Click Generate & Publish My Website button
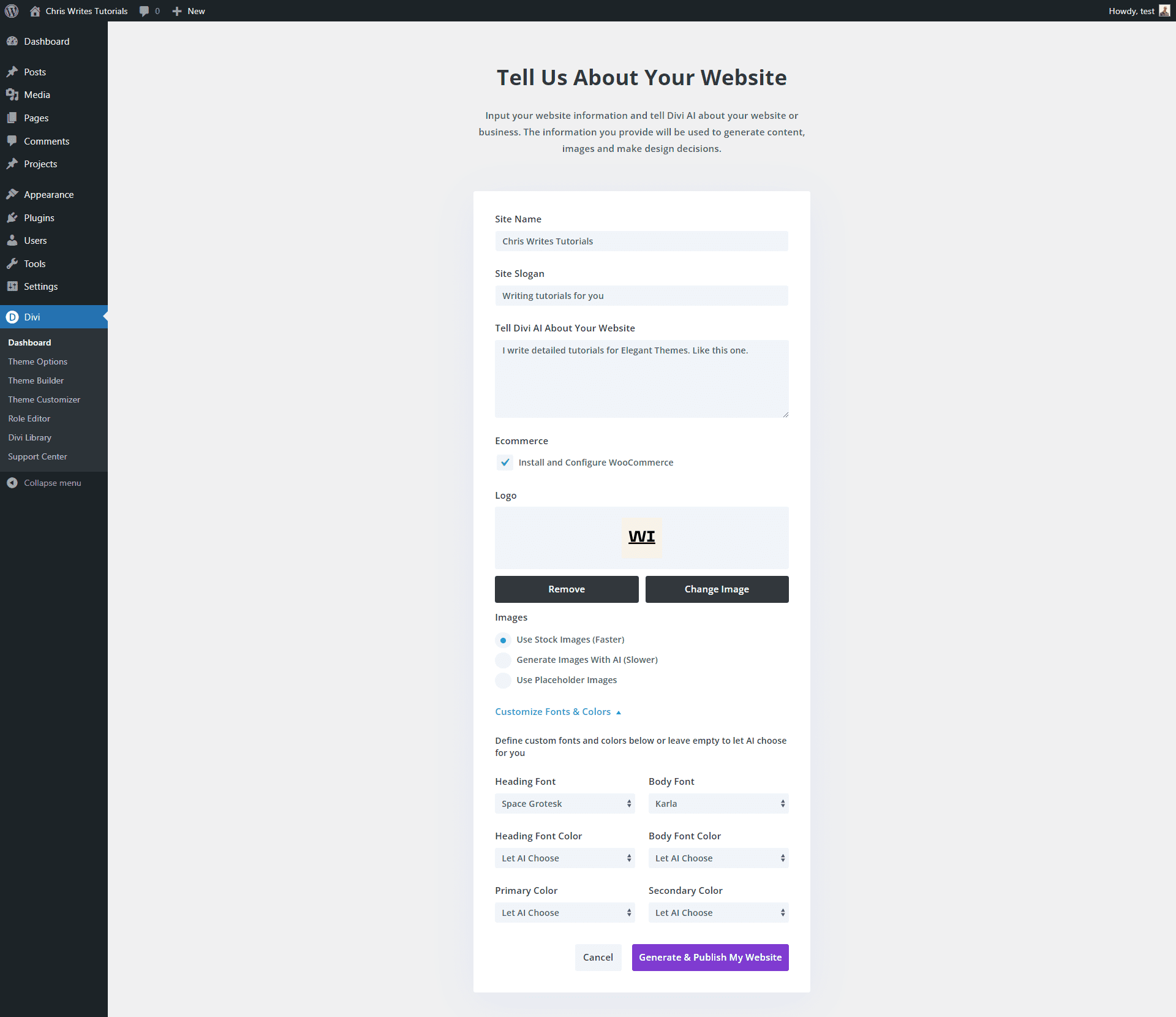Image resolution: width=1176 pixels, height=1017 pixels. [x=710, y=957]
